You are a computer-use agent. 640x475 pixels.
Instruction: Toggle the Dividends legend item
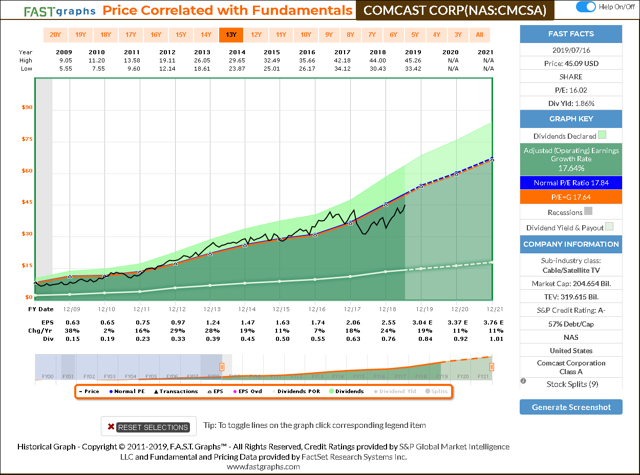point(347,391)
